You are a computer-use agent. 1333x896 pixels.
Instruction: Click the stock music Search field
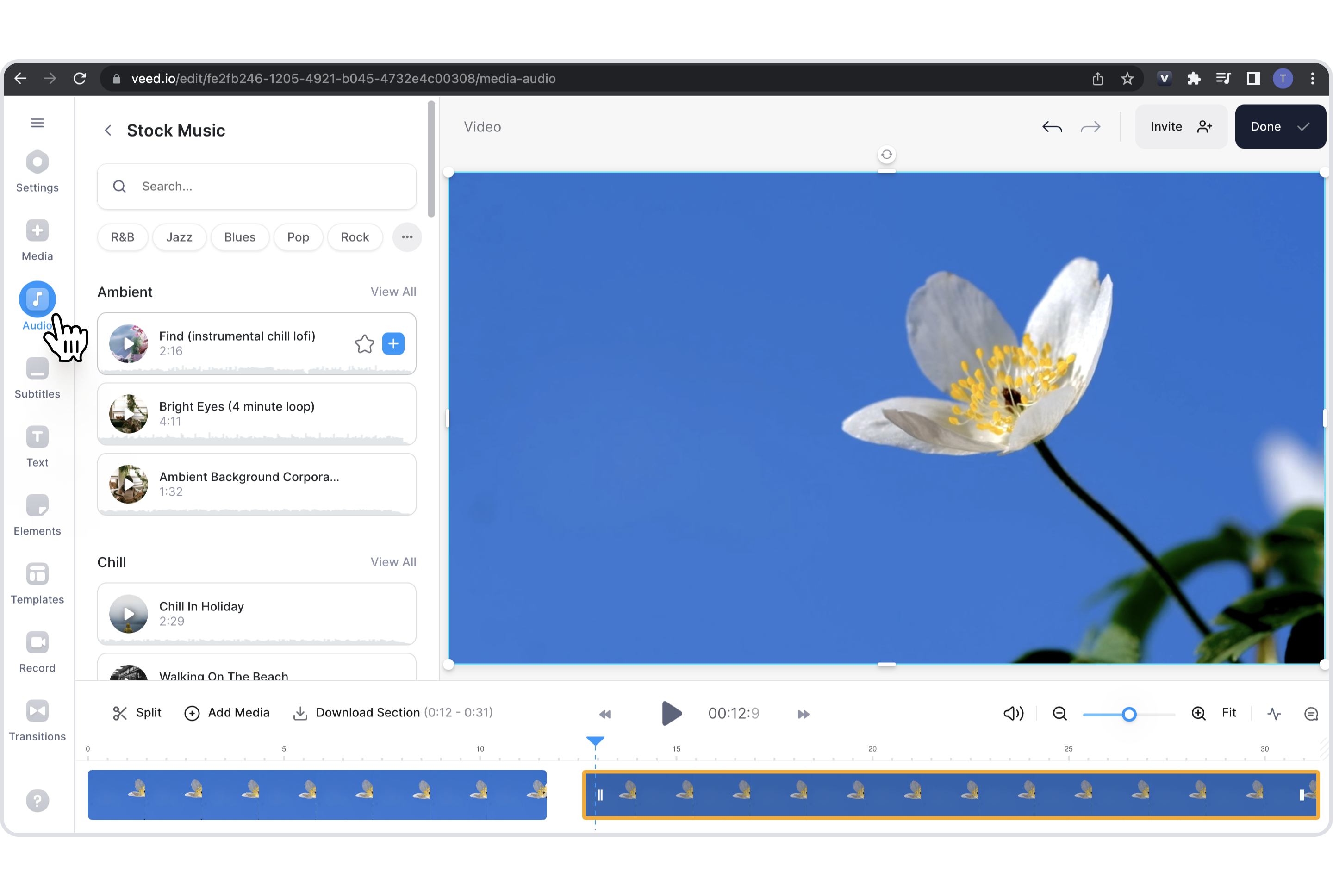[256, 187]
